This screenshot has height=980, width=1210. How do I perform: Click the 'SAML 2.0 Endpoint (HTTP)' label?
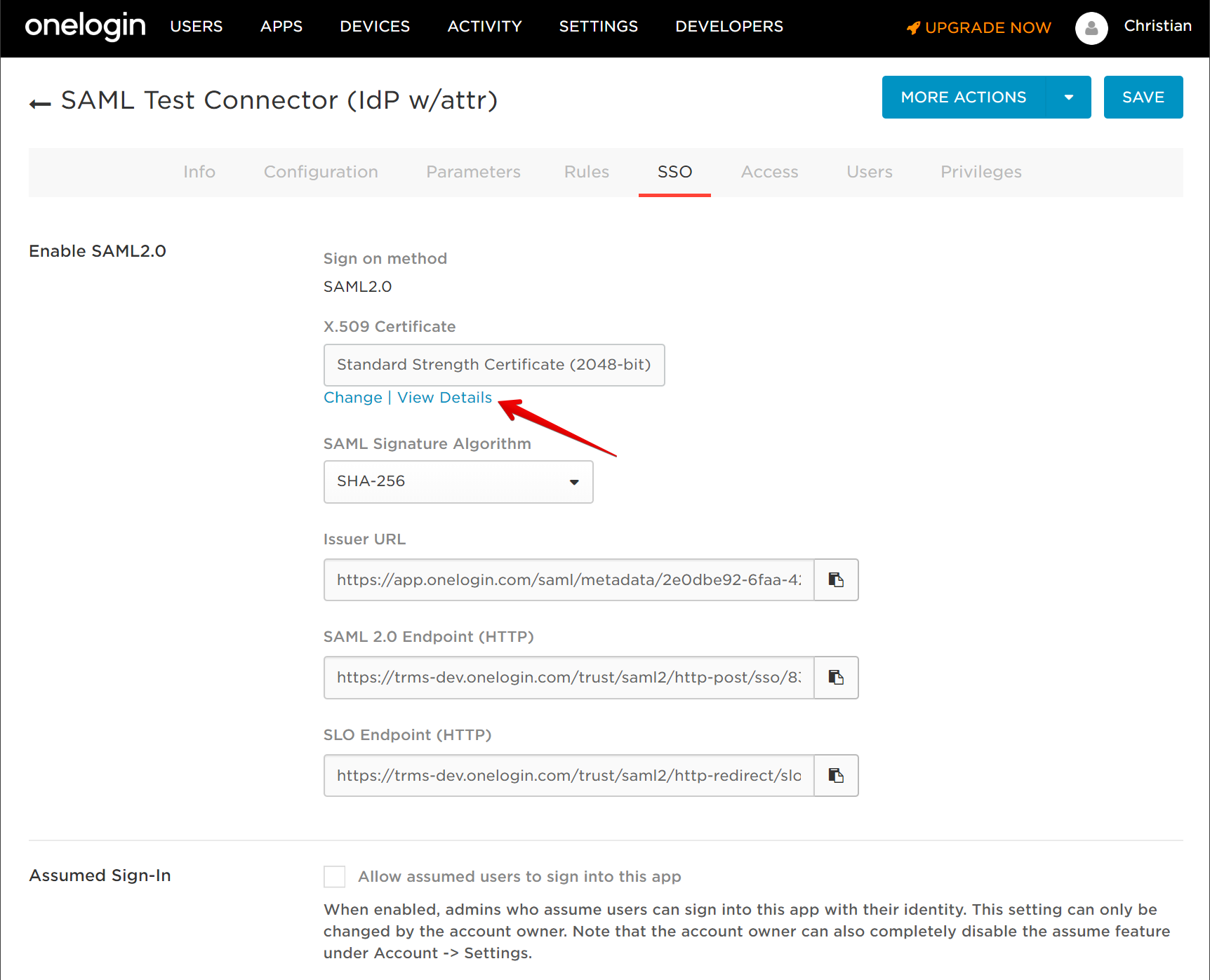tap(429, 637)
